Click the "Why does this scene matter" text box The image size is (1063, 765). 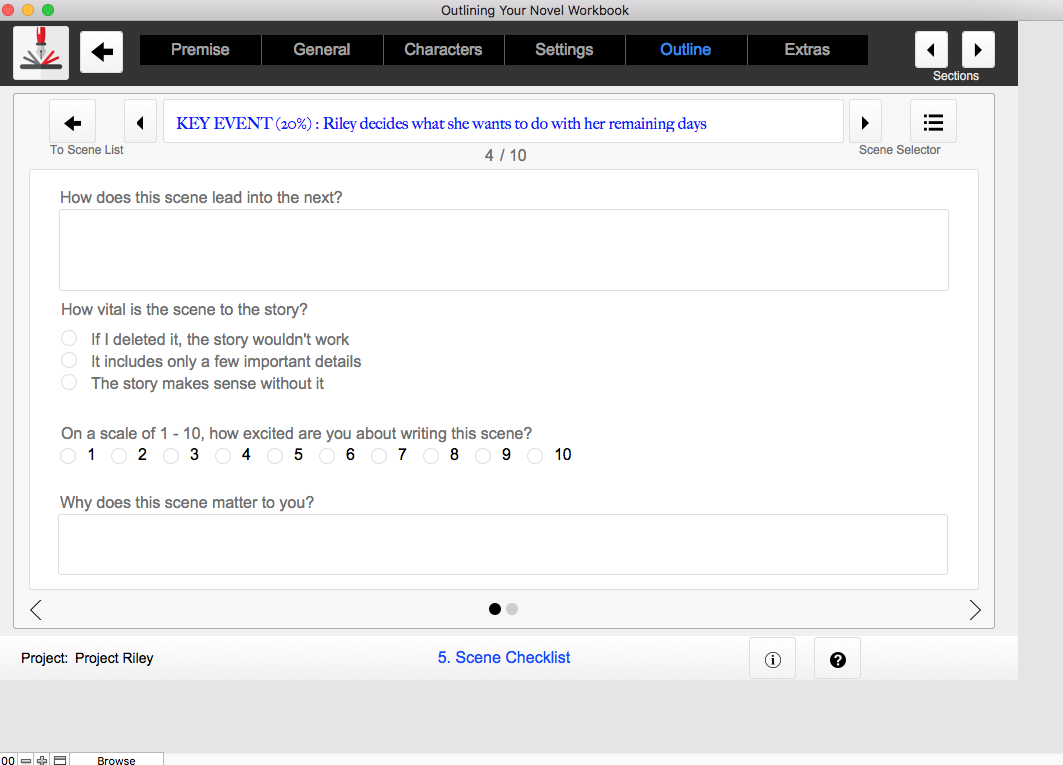click(x=503, y=545)
